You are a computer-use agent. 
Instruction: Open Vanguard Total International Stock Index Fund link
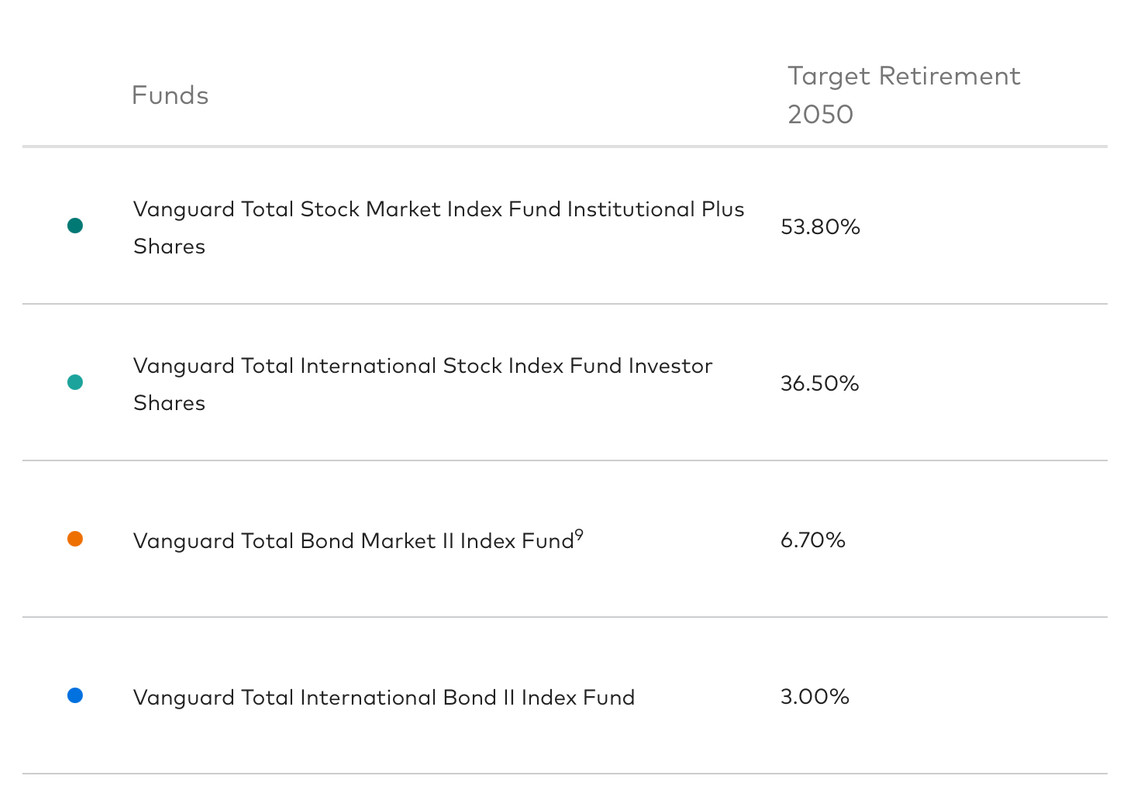tap(422, 366)
